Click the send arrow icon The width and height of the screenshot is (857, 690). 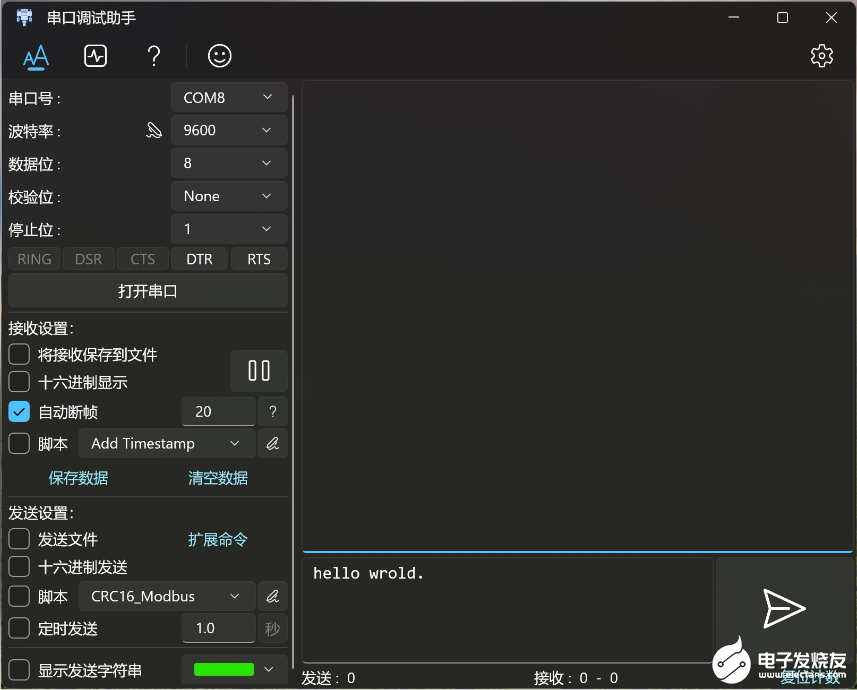[x=785, y=608]
